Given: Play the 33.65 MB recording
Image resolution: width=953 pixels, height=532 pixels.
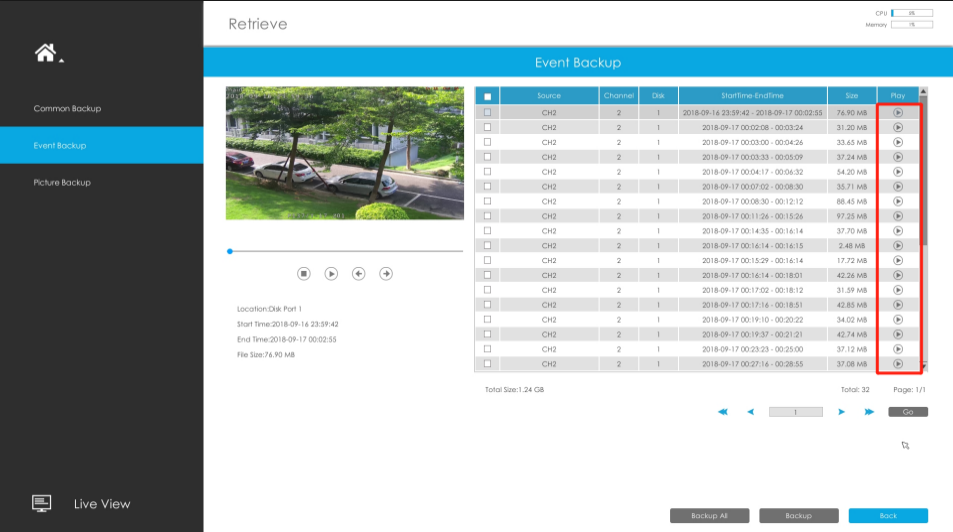Looking at the screenshot, I should coord(898,142).
